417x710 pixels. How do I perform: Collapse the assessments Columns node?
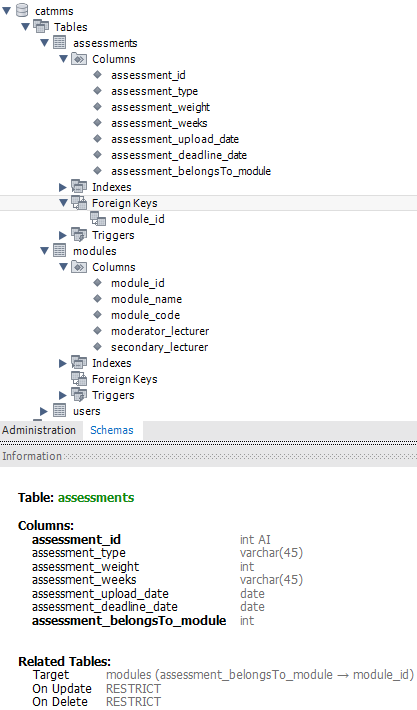coord(63,59)
